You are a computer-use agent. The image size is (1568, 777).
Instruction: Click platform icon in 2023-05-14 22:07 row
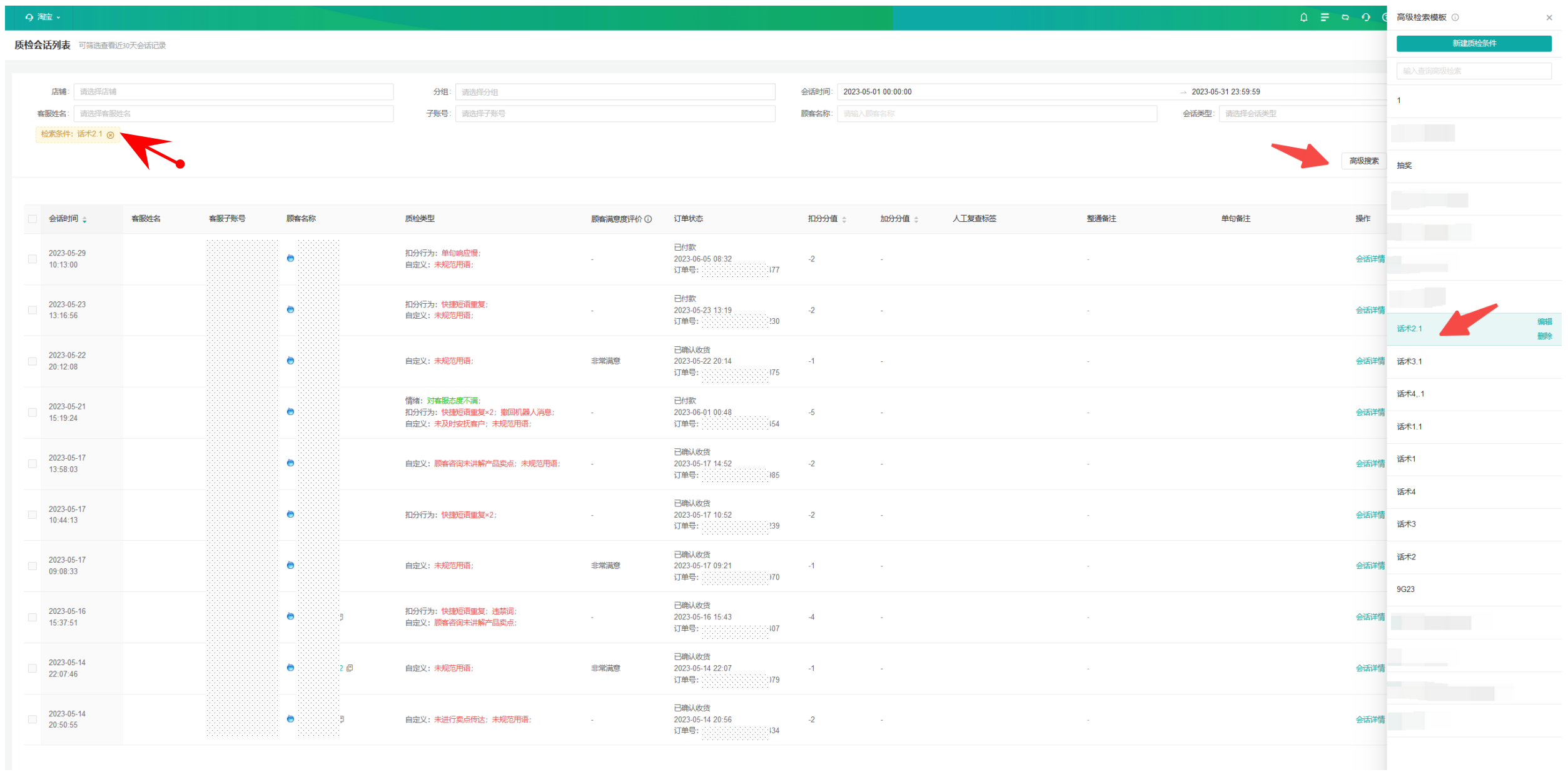tap(290, 668)
